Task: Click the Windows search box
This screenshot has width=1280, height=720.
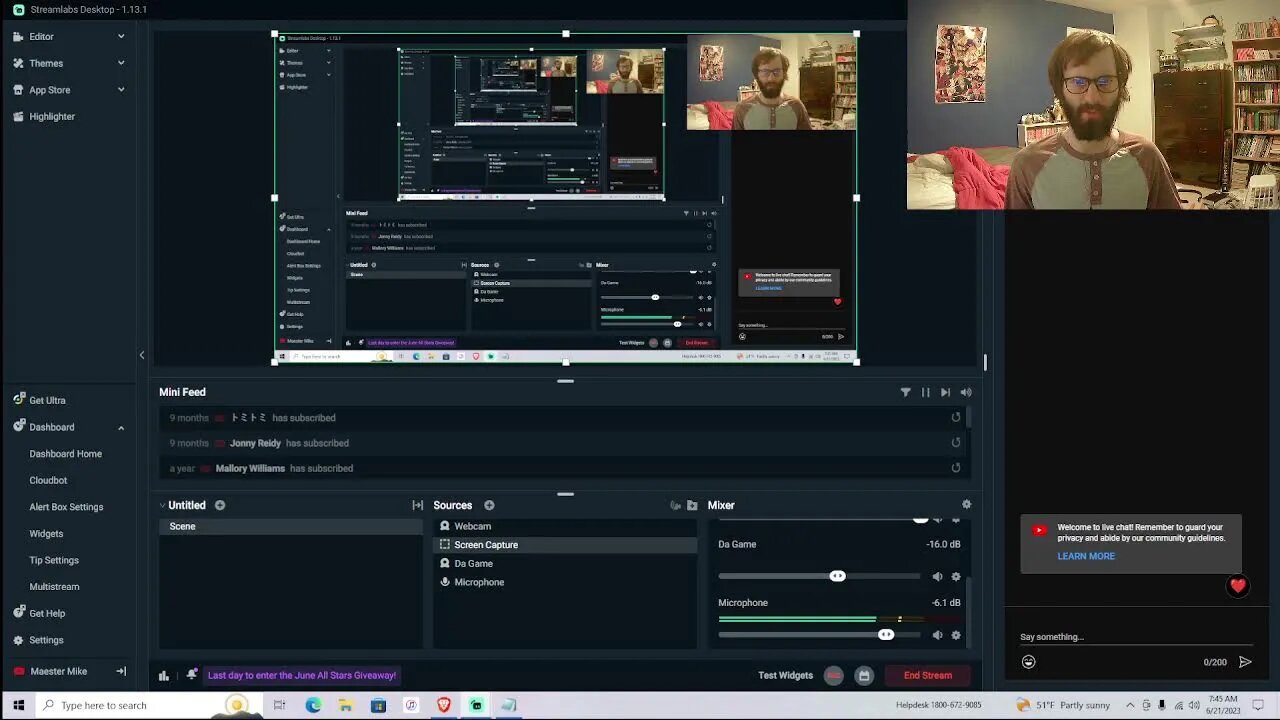Action: [x=149, y=705]
